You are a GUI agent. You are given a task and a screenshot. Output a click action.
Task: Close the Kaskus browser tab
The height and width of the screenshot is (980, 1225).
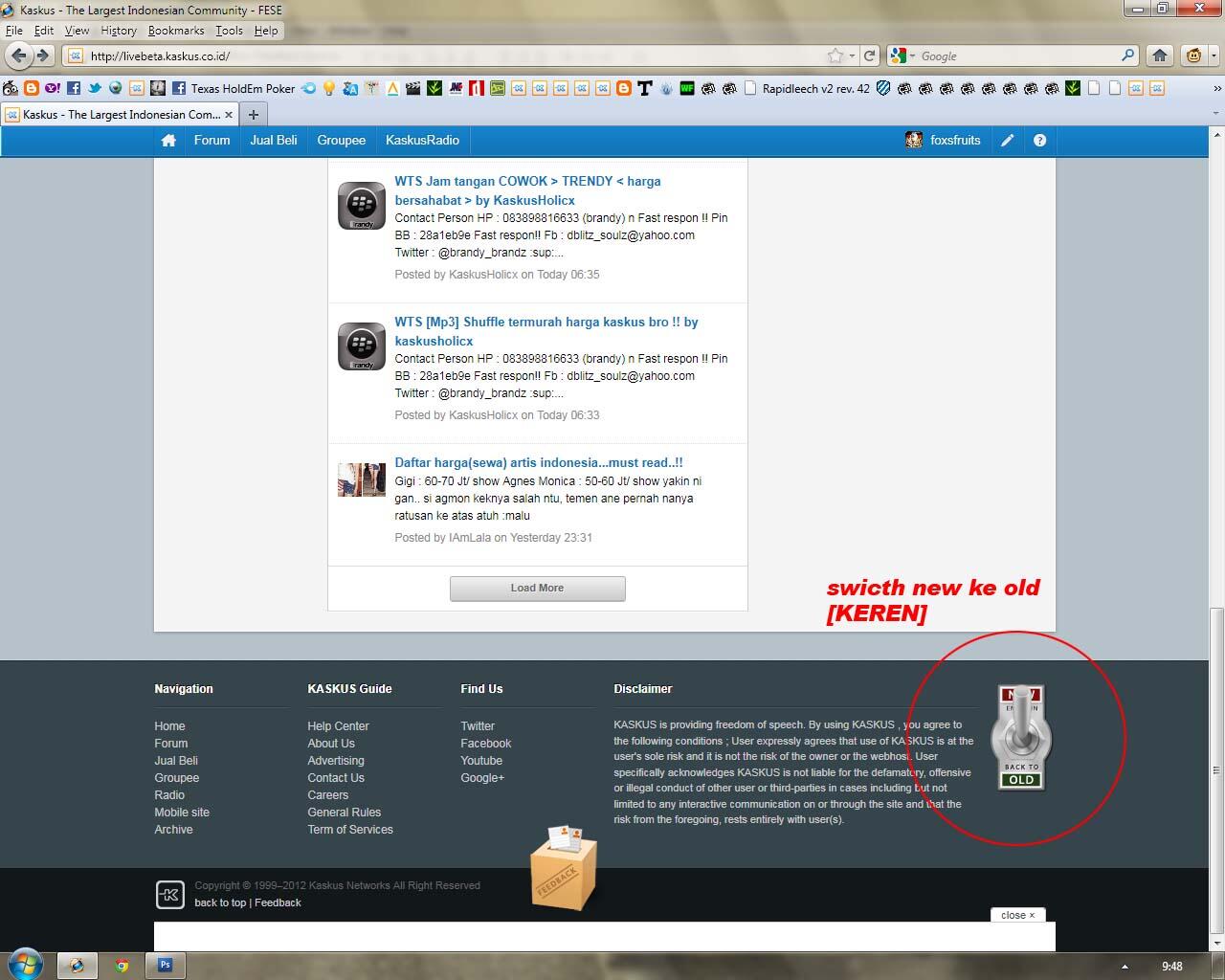[229, 115]
